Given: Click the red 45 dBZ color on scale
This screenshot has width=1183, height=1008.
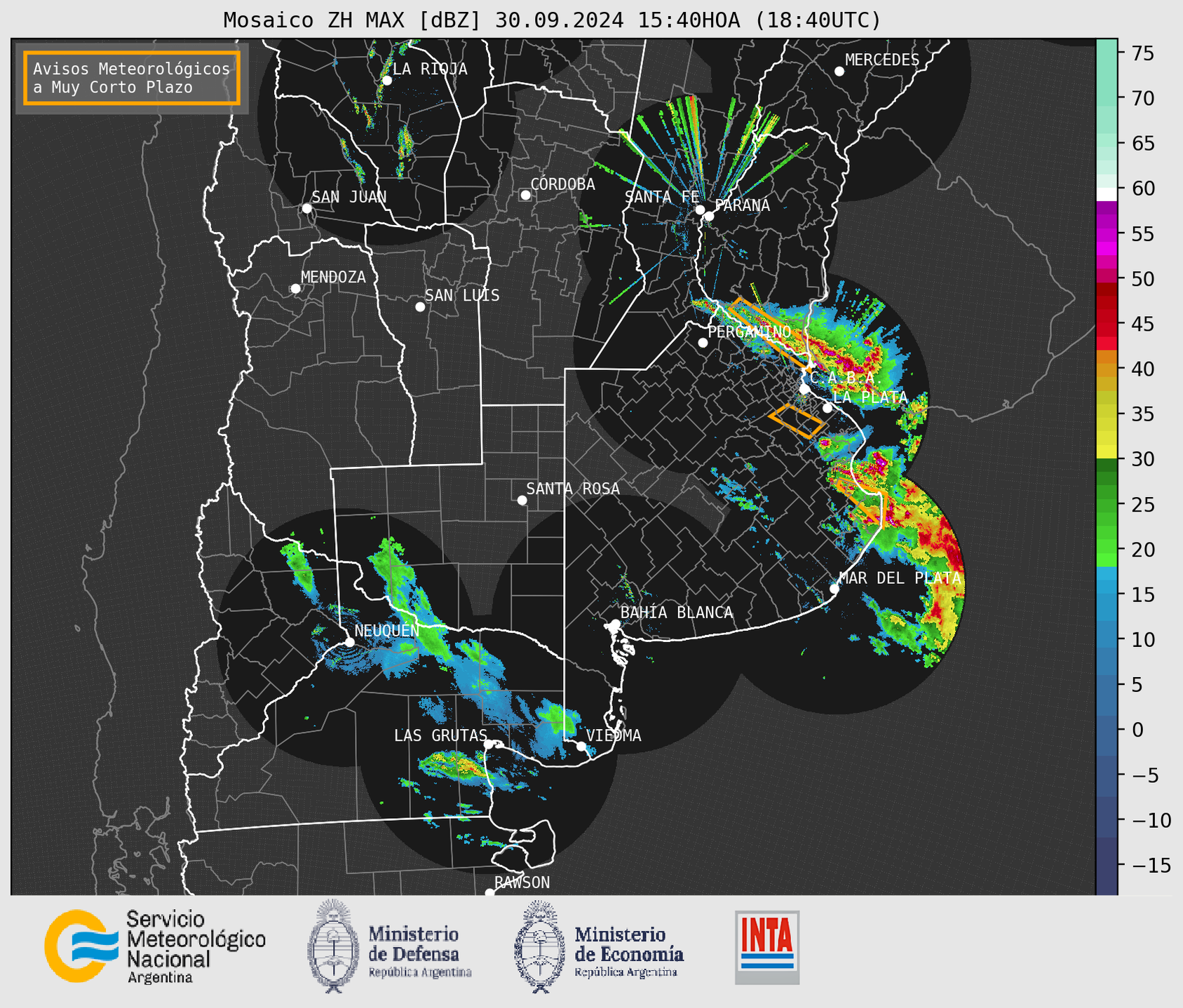Looking at the screenshot, I should 1107,324.
